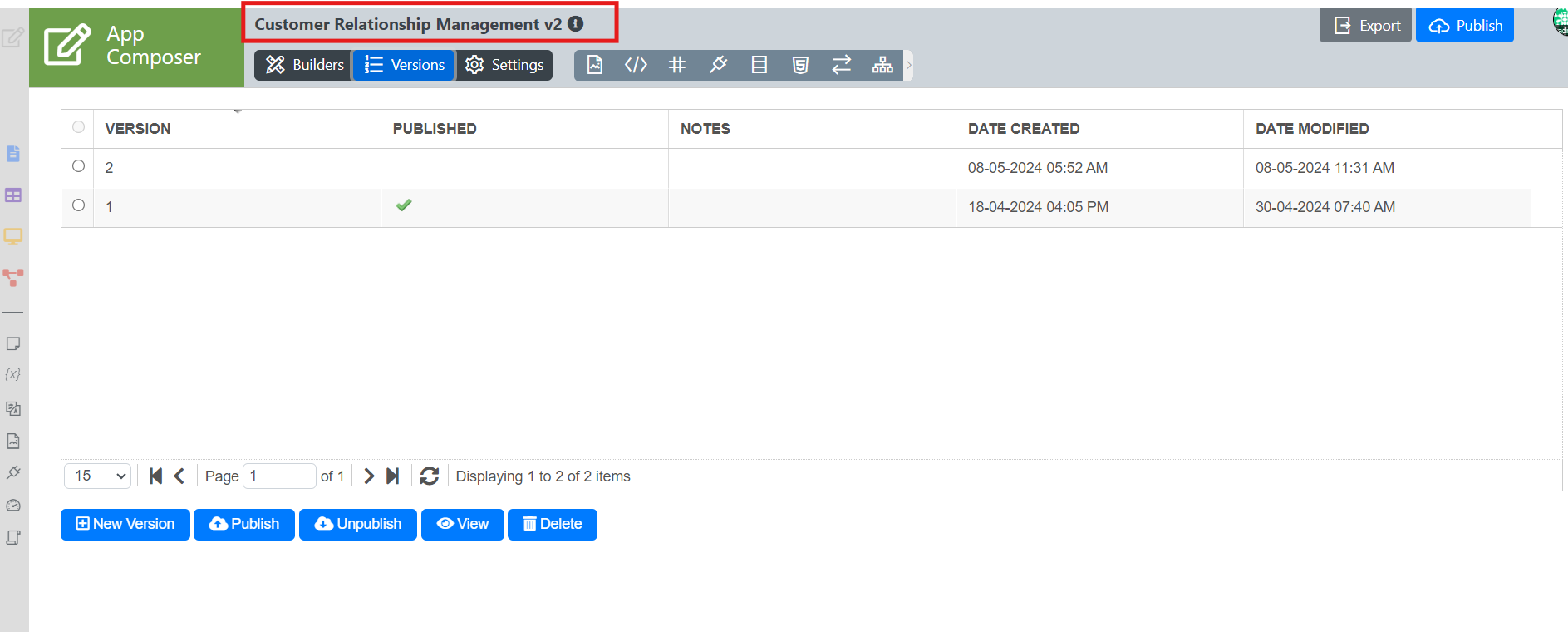Click the faded edit pencil icon at top left

(12, 37)
